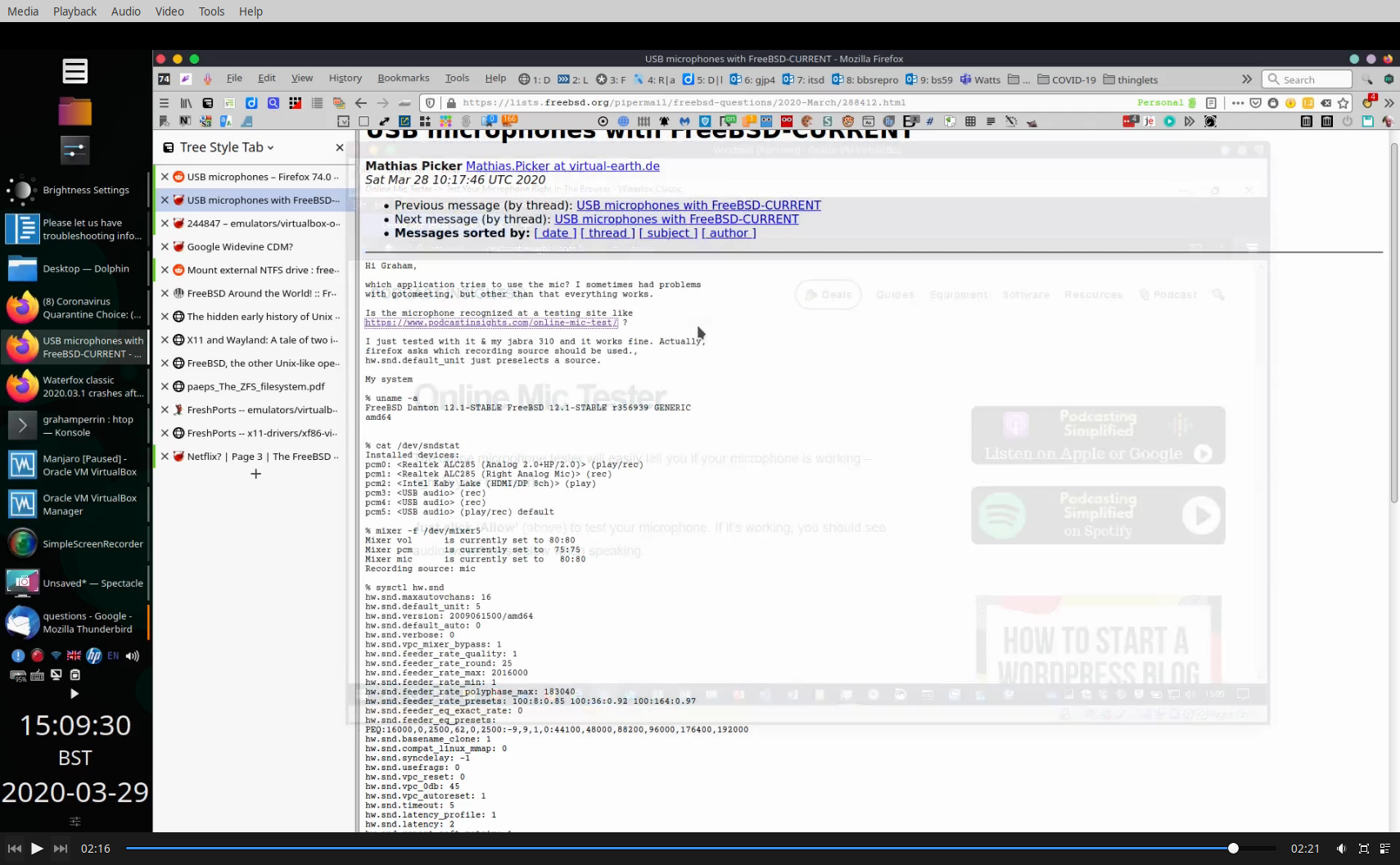Save page to Pocket icon
This screenshot has width=1400, height=865.
[1255, 103]
